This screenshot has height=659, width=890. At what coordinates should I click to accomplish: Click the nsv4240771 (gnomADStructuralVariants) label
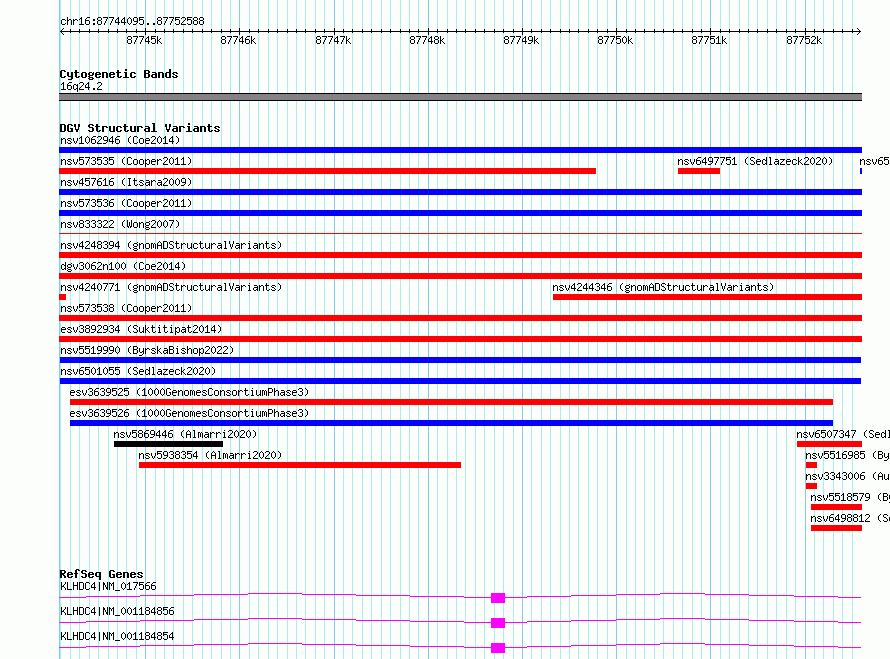(x=171, y=287)
